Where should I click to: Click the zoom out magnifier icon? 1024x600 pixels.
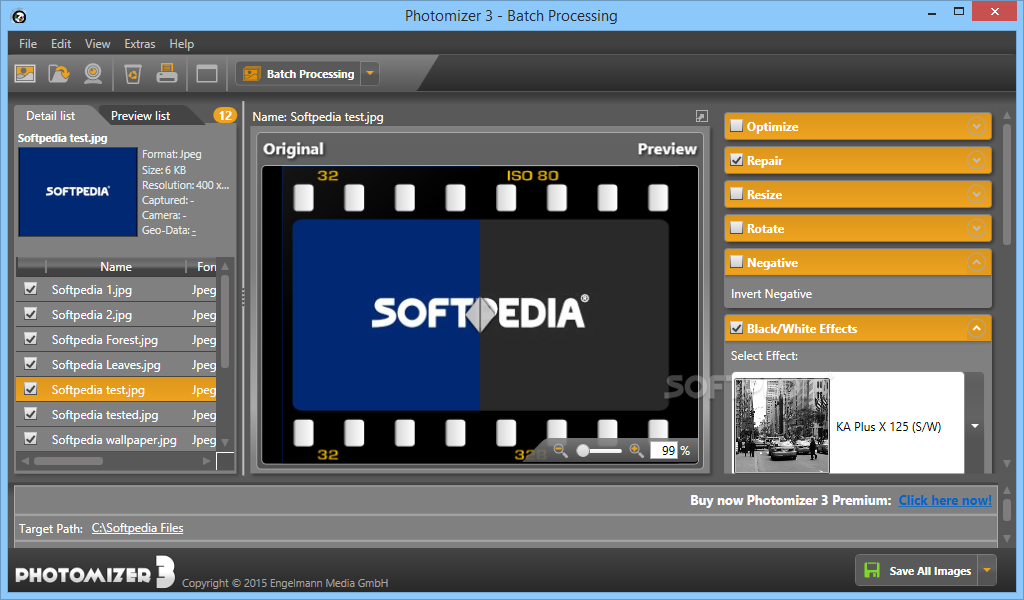pos(560,450)
